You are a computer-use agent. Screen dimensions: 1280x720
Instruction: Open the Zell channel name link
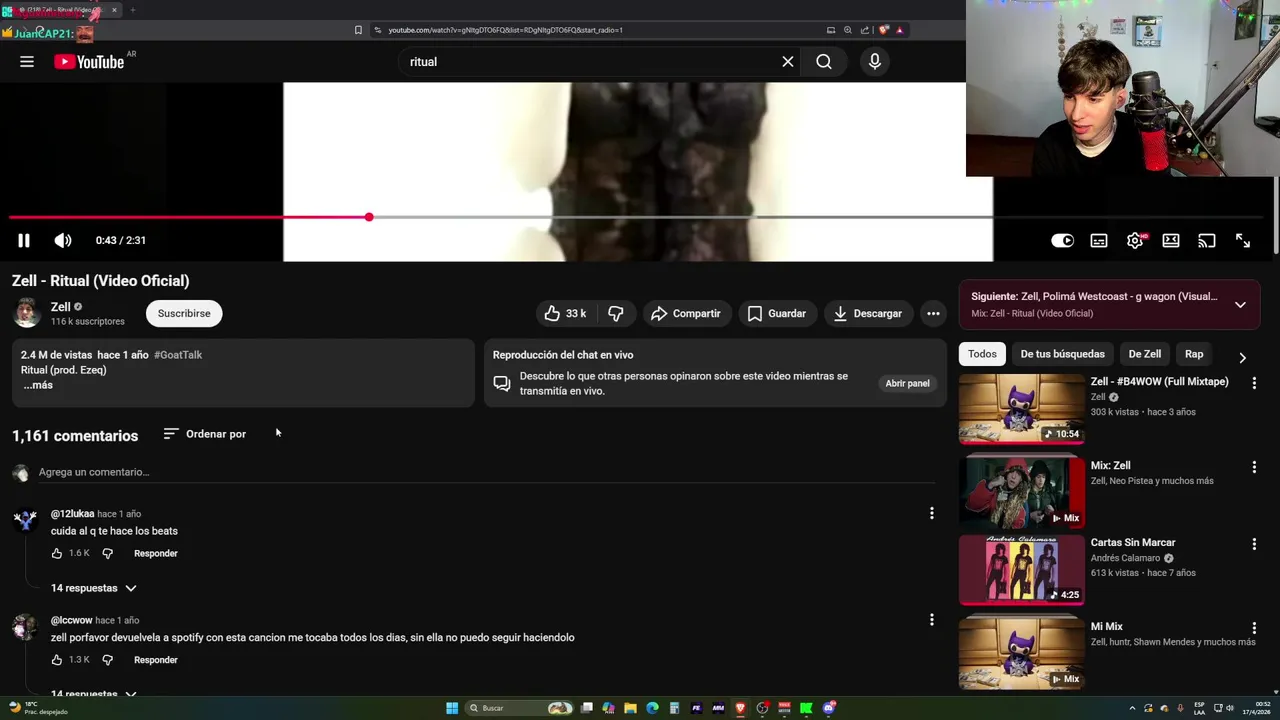pos(61,307)
